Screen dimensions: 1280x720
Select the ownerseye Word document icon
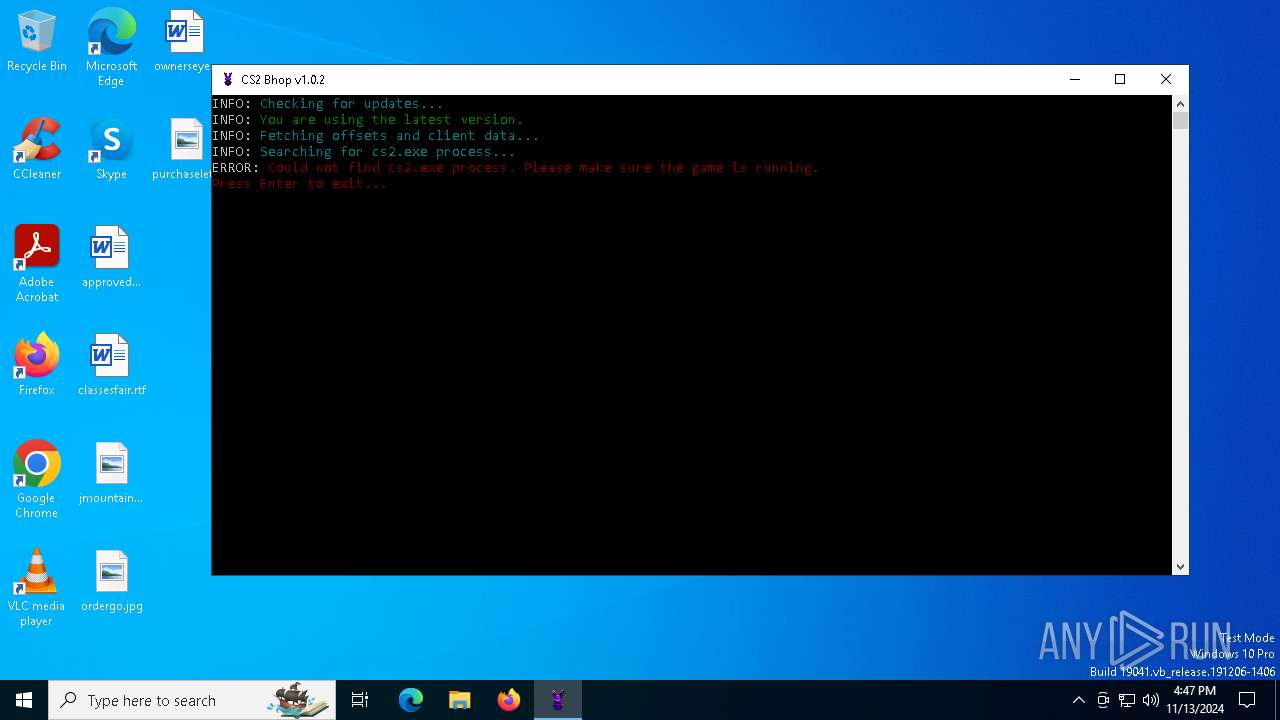(x=183, y=42)
